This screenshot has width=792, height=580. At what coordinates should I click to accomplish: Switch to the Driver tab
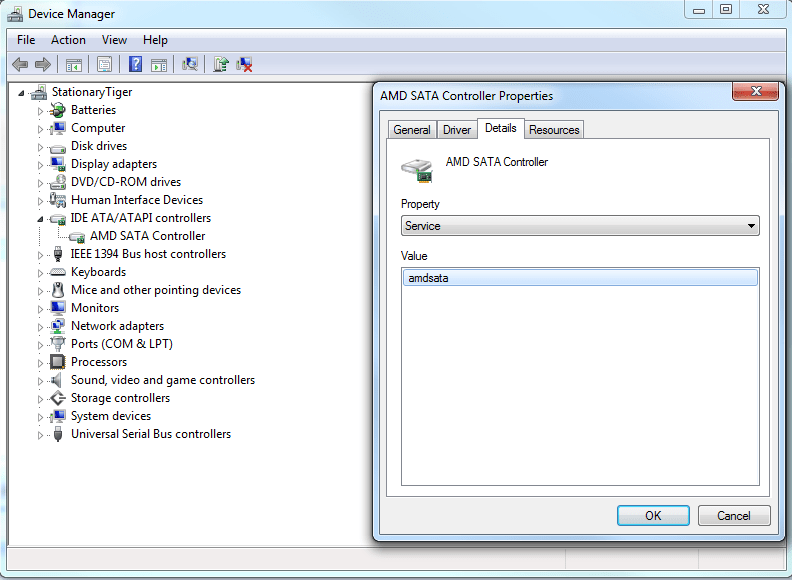(x=457, y=130)
